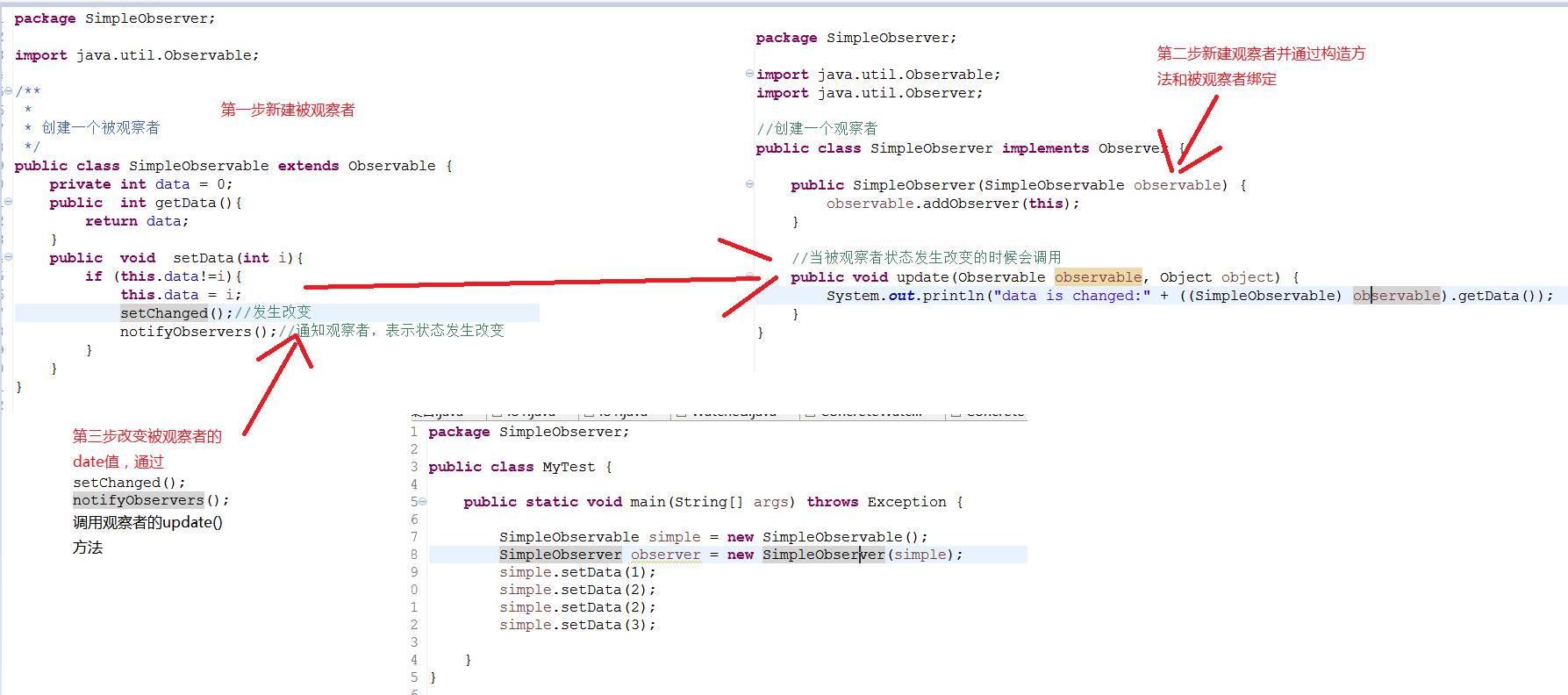Click the highlighted observable parameter in update()
Viewport: 1568px width, 695px height.
click(1098, 277)
